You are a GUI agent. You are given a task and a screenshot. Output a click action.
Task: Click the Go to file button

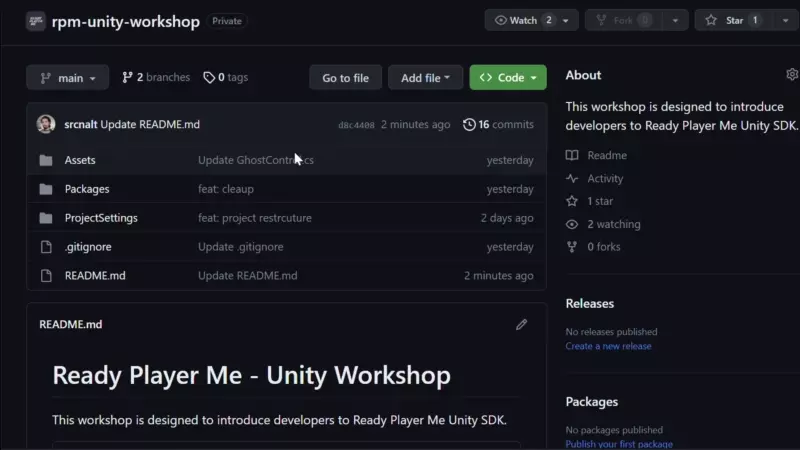(345, 78)
